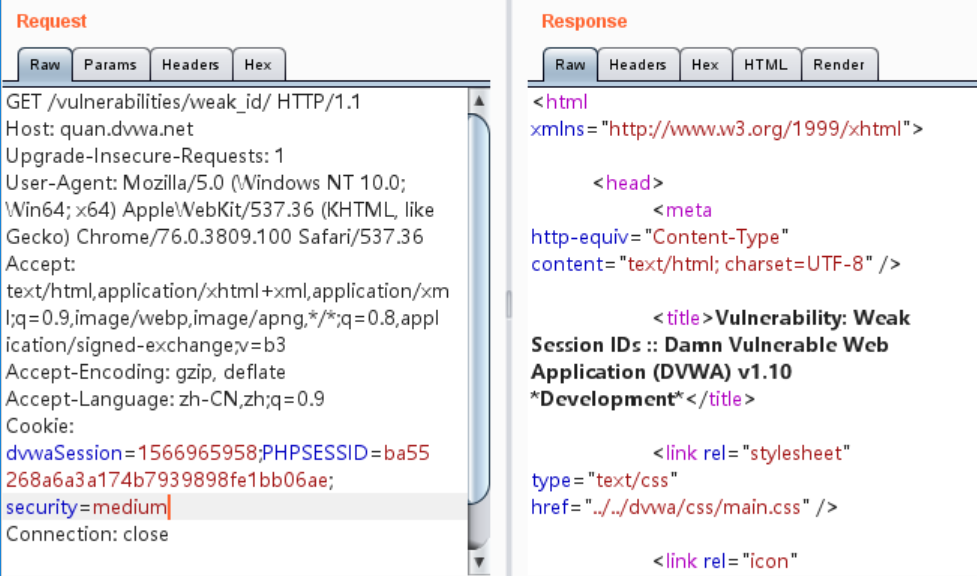The width and height of the screenshot is (977, 576).
Task: Open the Request Params tab
Action: 110,65
